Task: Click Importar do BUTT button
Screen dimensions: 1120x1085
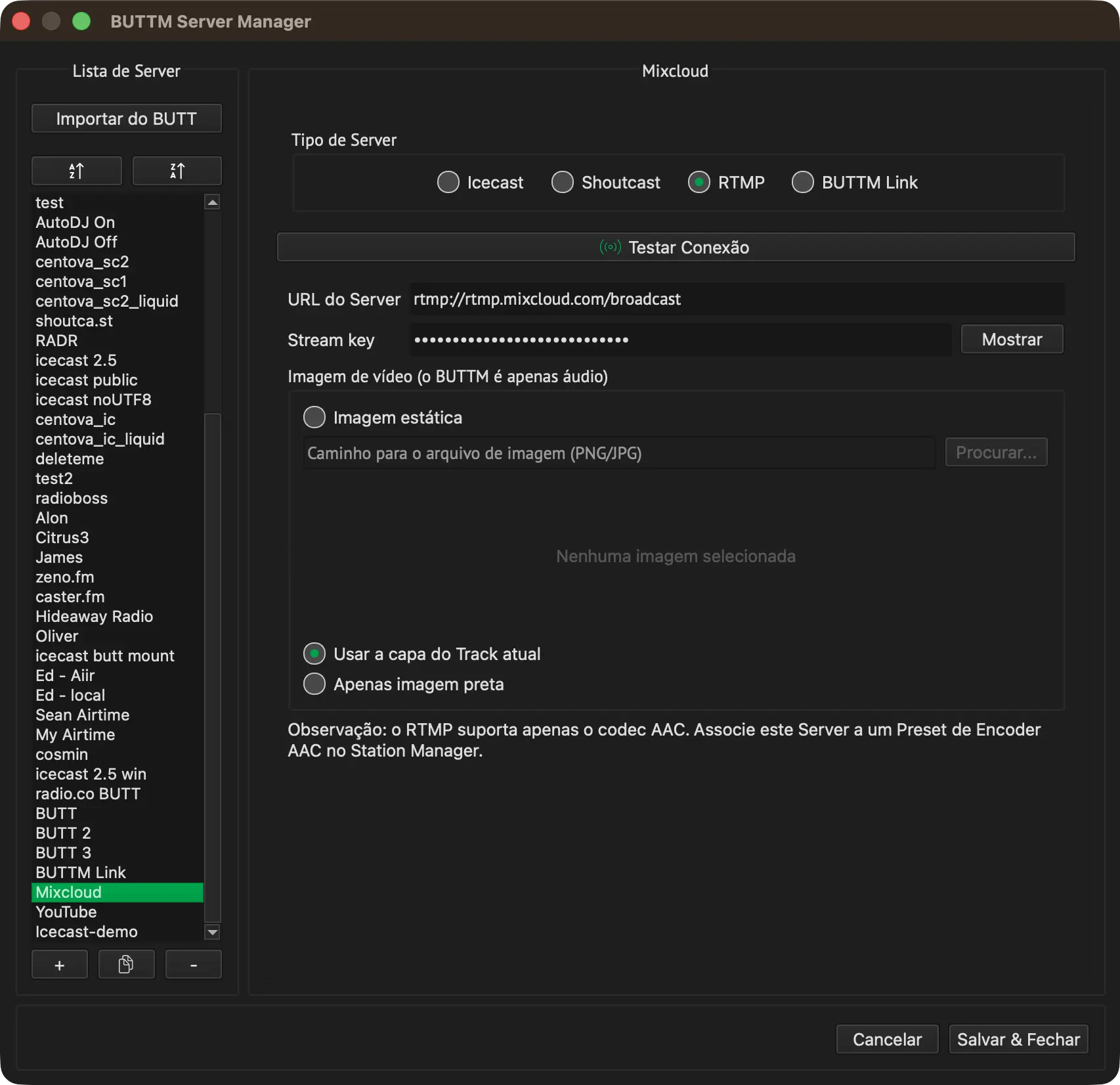Action: (x=127, y=118)
